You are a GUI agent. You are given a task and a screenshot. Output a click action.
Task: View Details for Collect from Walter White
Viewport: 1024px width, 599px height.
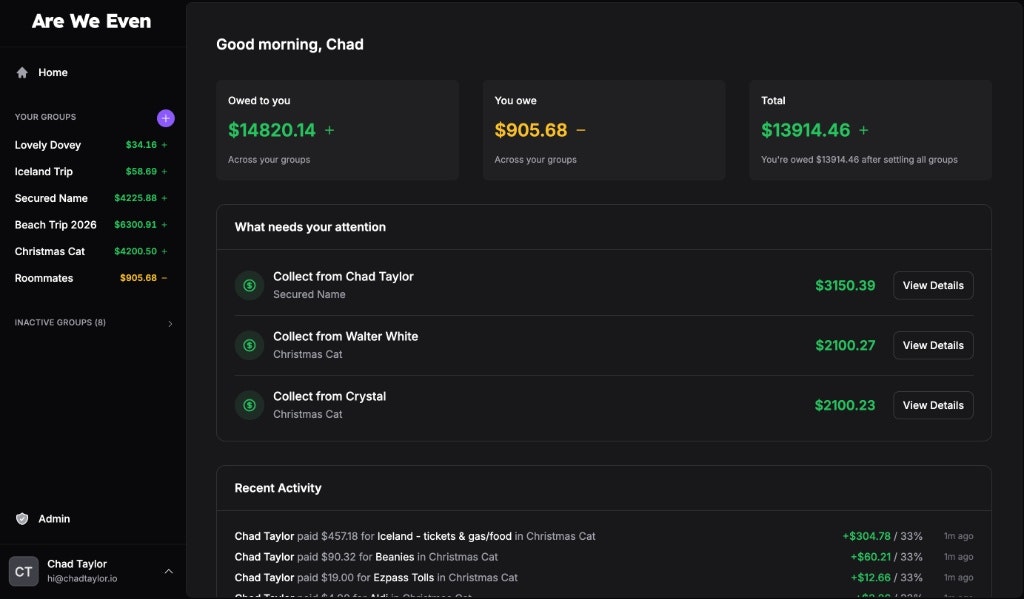point(932,345)
